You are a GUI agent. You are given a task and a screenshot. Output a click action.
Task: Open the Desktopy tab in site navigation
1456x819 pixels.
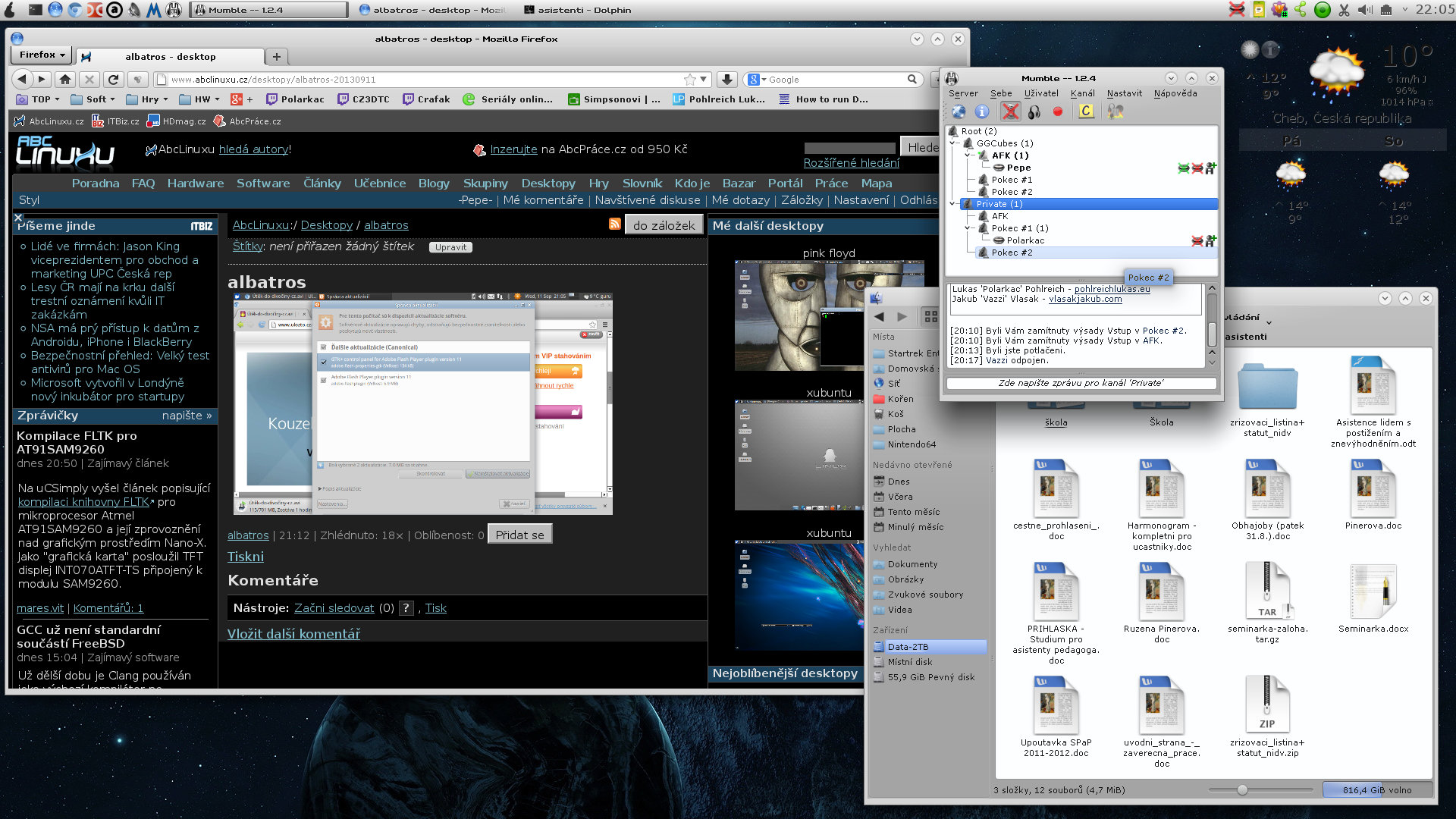(x=548, y=183)
